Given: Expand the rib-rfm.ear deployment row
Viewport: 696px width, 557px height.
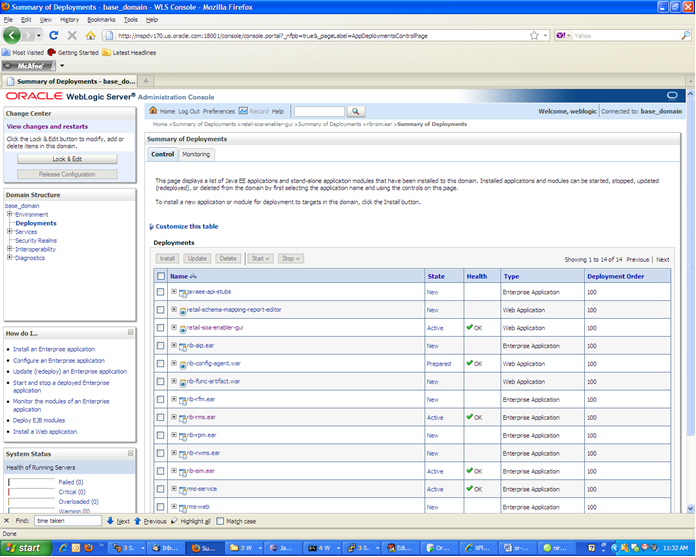Looking at the screenshot, I should (x=174, y=399).
